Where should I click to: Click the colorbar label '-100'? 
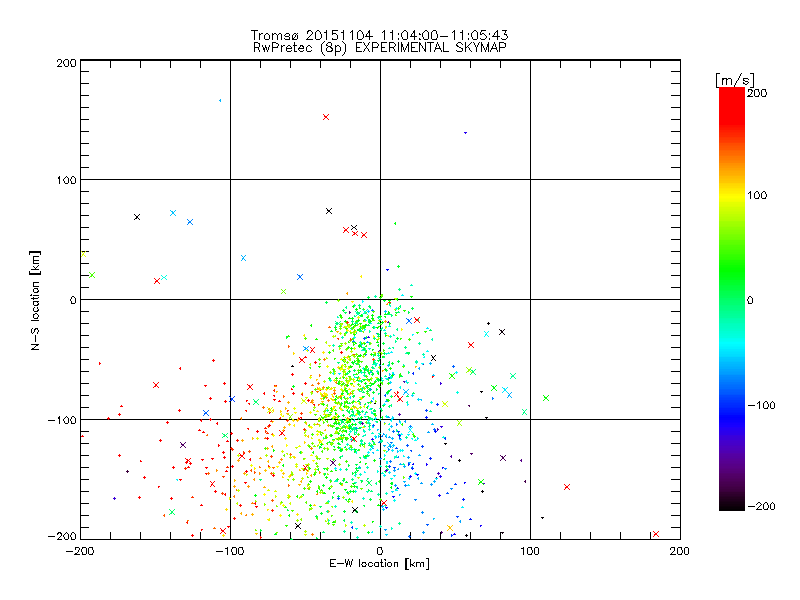[x=761, y=405]
